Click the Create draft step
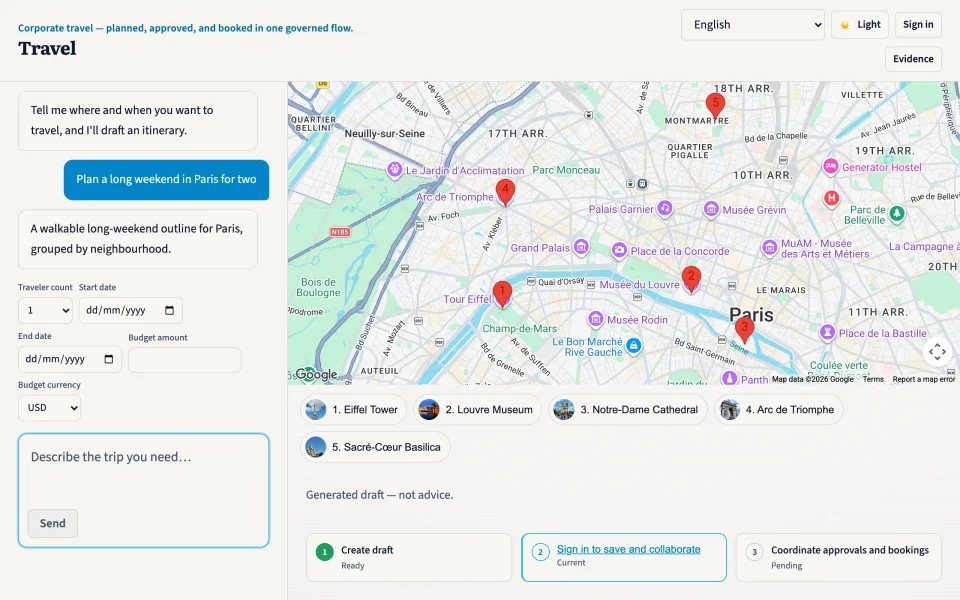The width and height of the screenshot is (960, 600). (409, 557)
